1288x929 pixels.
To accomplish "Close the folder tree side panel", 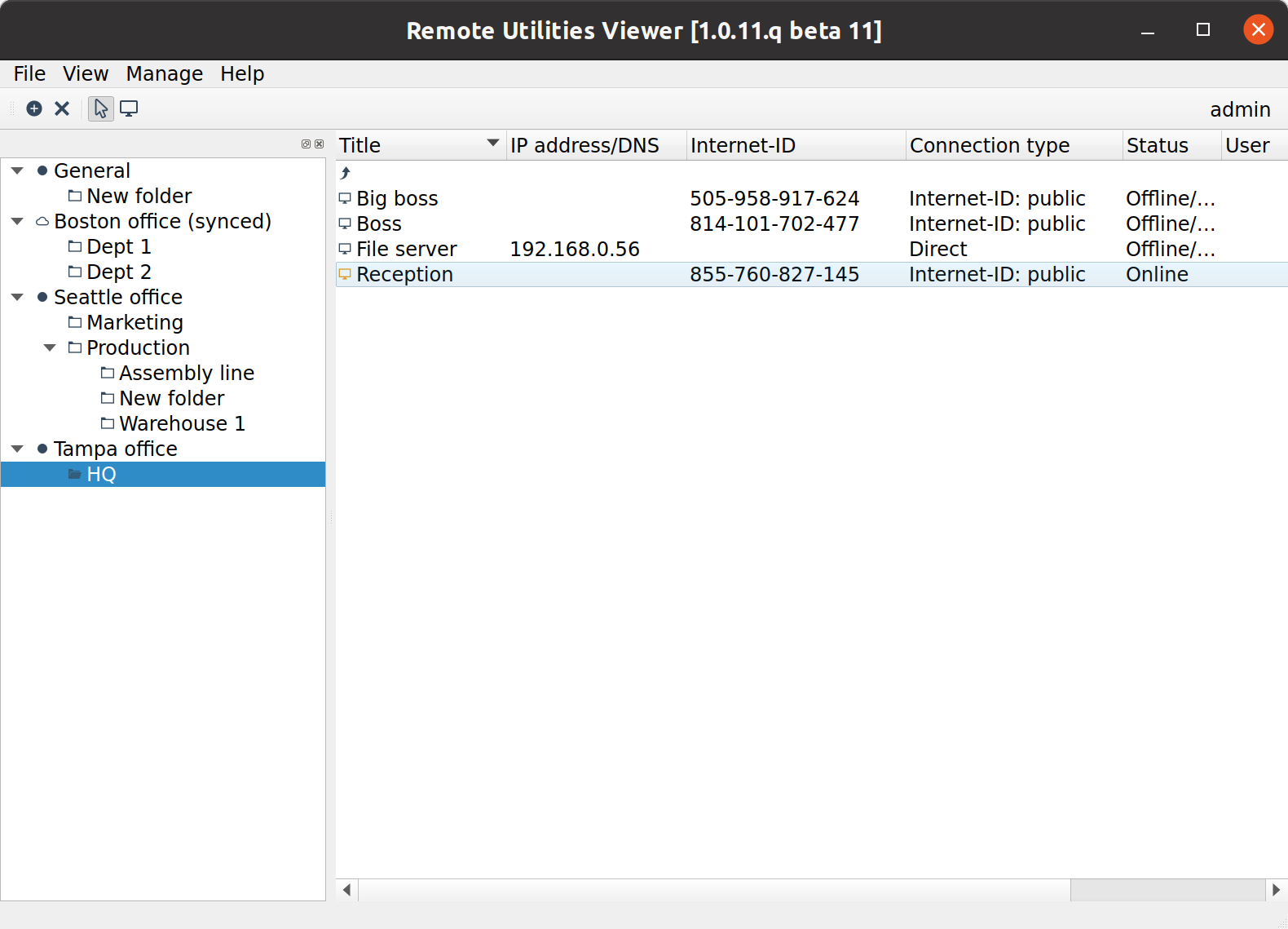I will pyautogui.click(x=319, y=144).
